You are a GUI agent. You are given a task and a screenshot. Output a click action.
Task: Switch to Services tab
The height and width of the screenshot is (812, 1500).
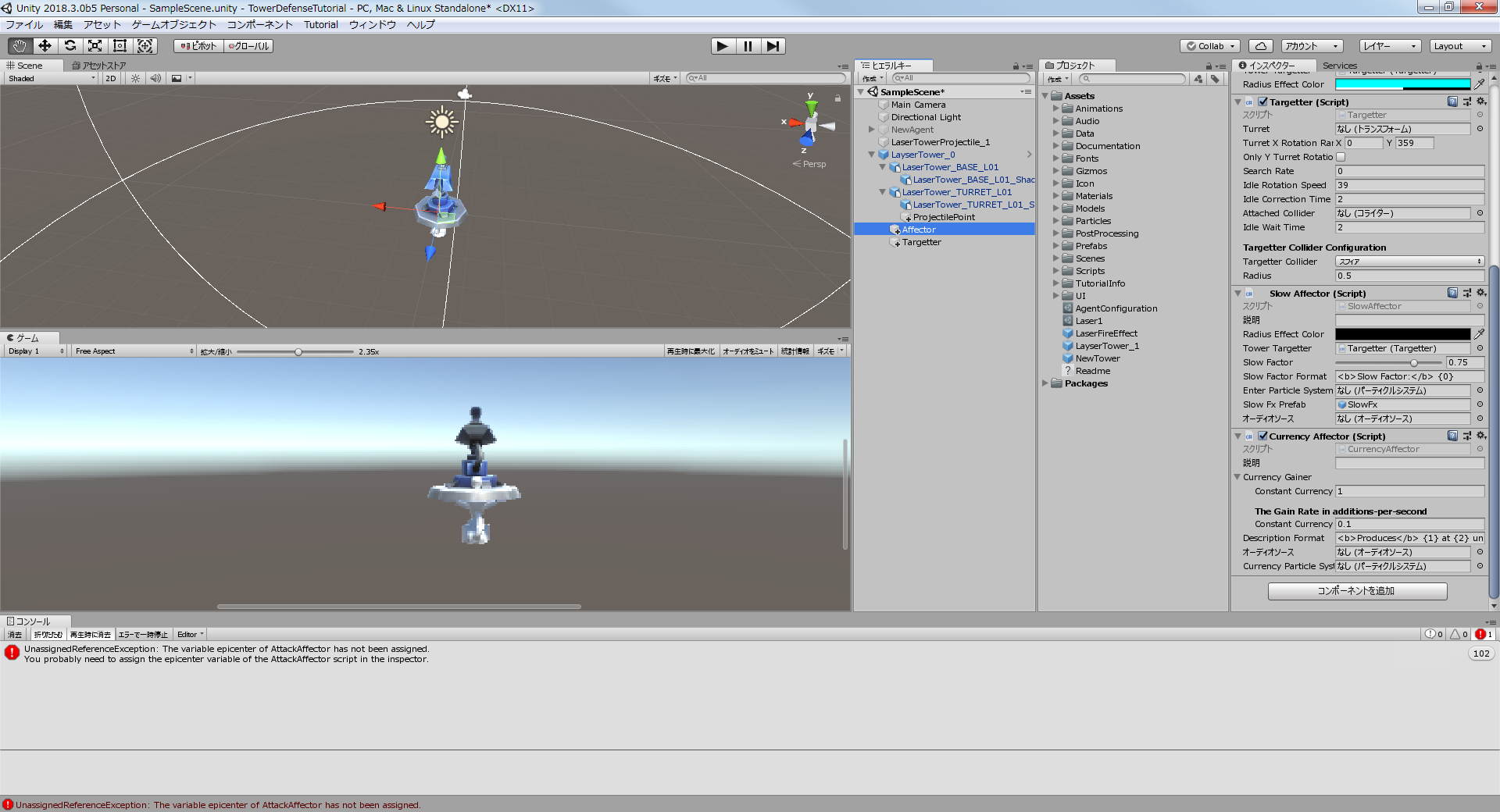pyautogui.click(x=1340, y=66)
